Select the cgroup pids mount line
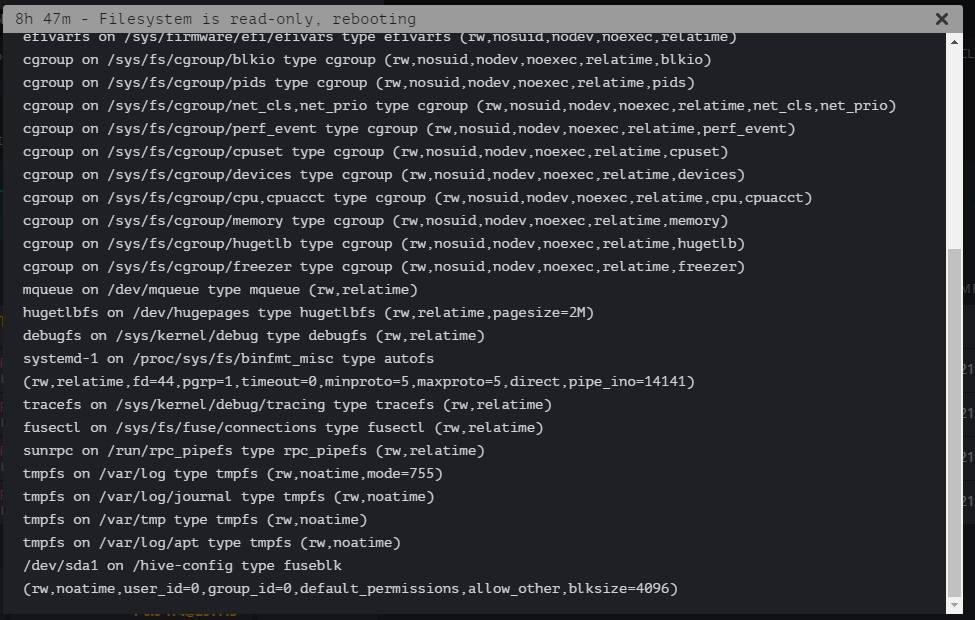This screenshot has height=620, width=975. point(358,83)
